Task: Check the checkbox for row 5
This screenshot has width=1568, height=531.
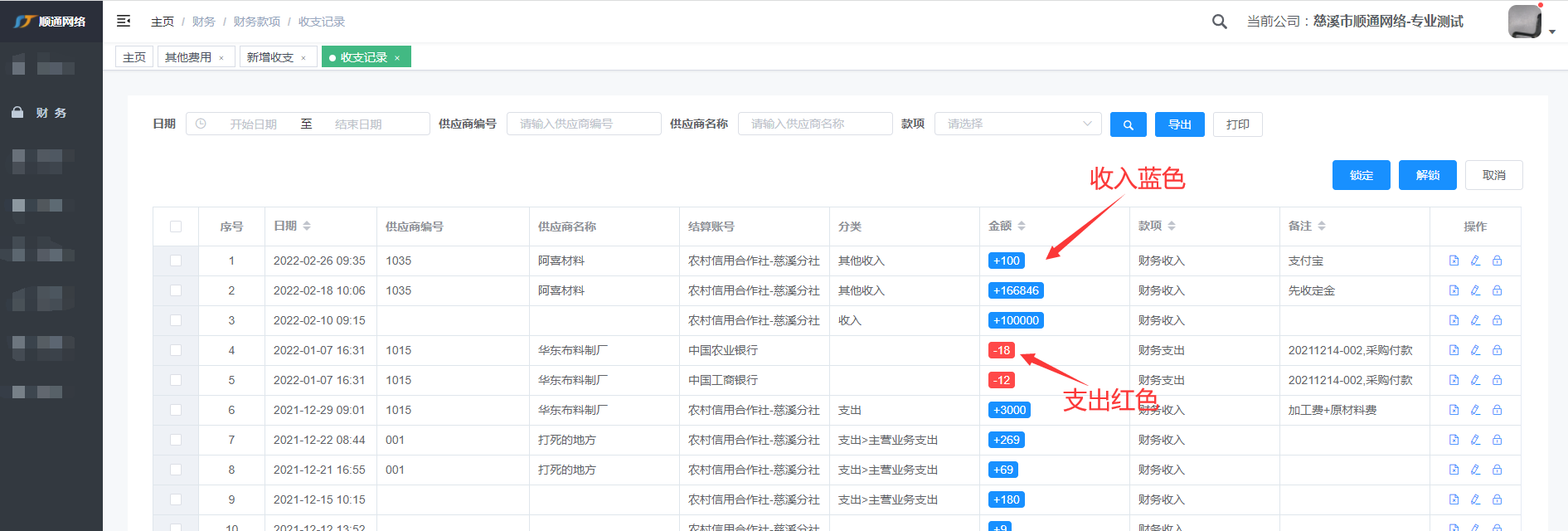Action: (176, 380)
